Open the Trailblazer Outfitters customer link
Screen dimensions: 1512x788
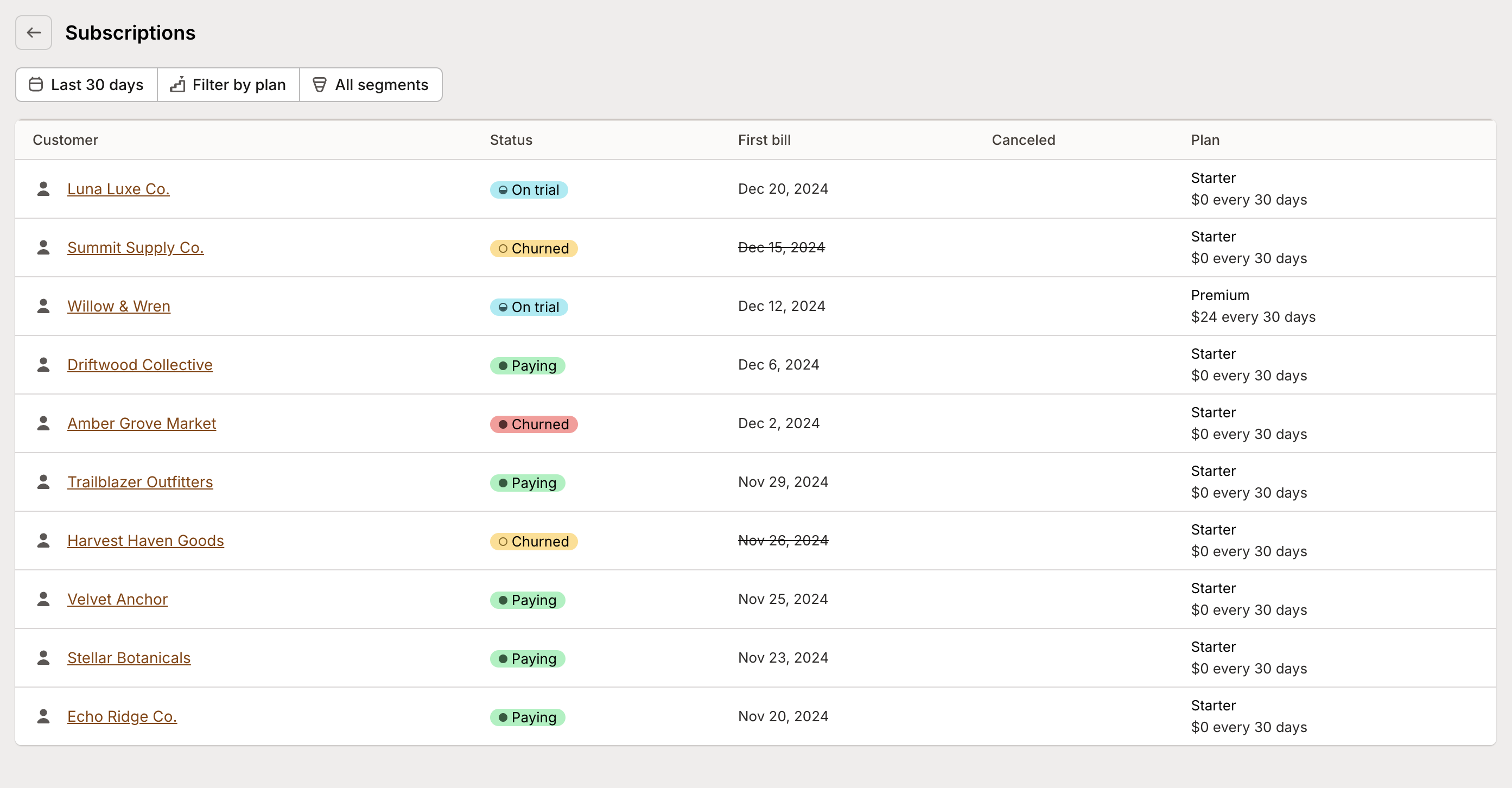coord(139,482)
